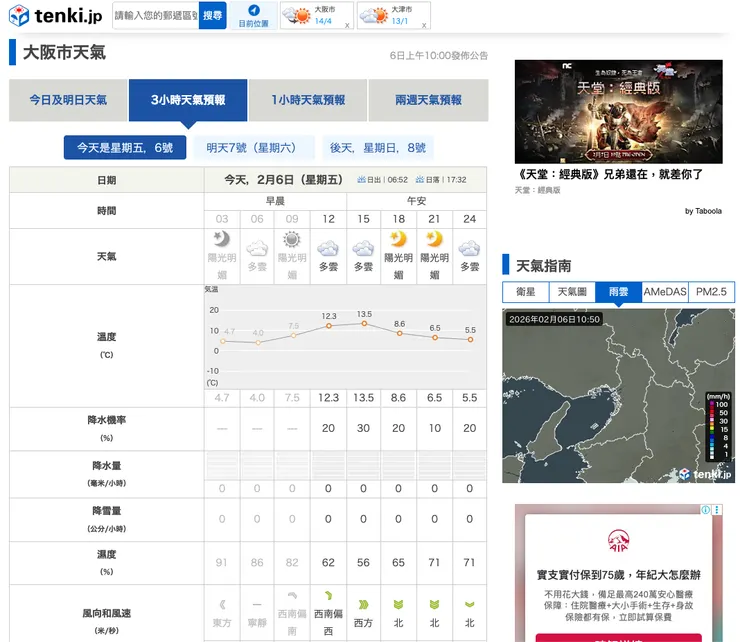Select 今天是星期五, 6號 day button
The image size is (740, 642).
click(125, 148)
